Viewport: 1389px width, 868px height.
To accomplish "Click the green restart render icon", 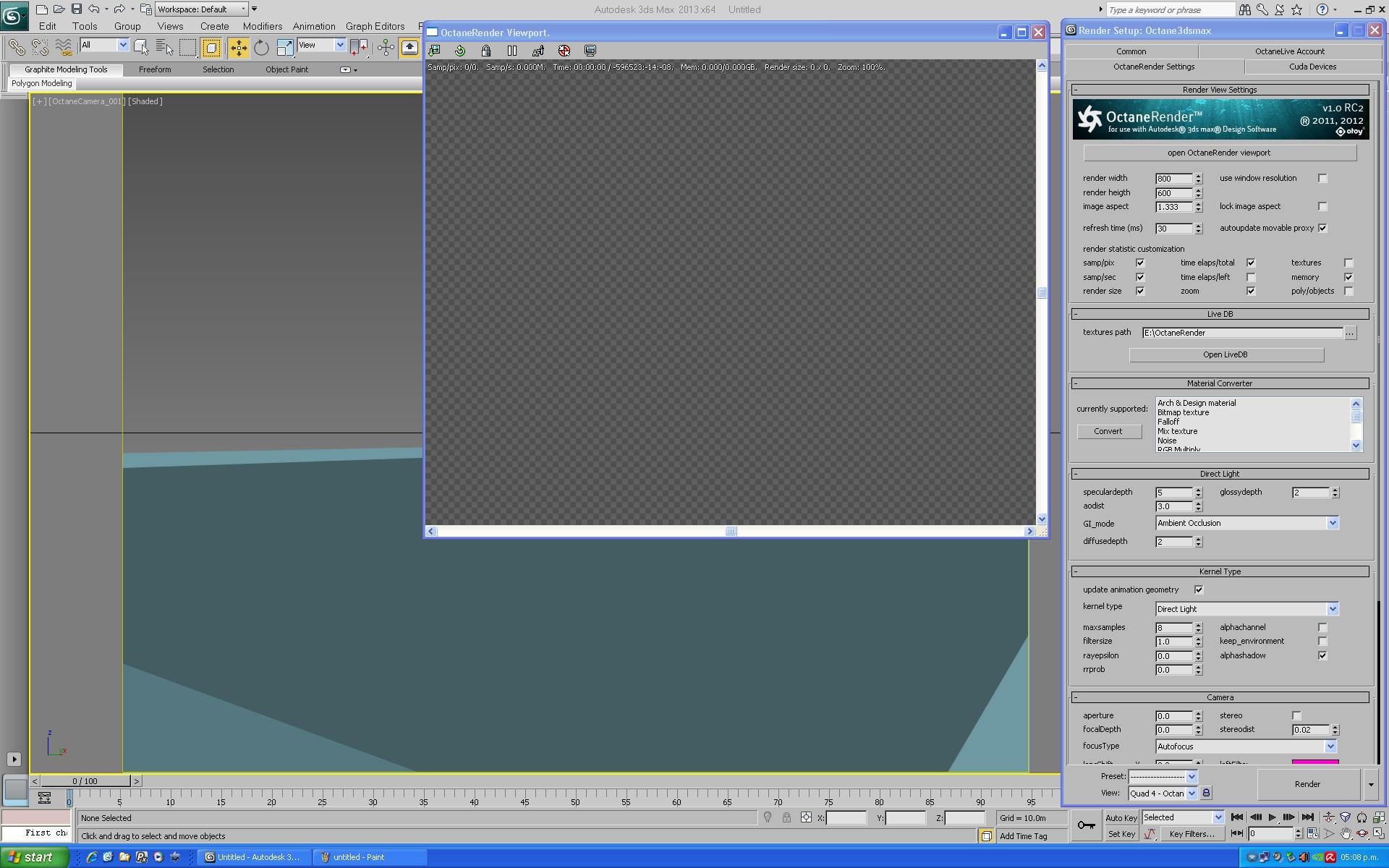I will (460, 51).
